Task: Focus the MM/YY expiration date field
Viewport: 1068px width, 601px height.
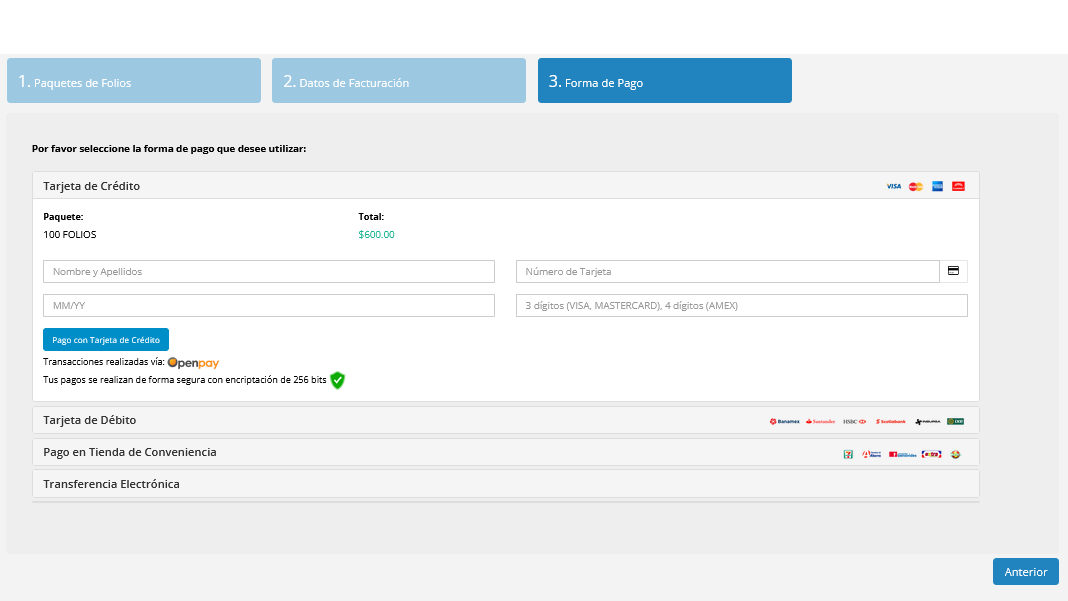Action: (269, 305)
